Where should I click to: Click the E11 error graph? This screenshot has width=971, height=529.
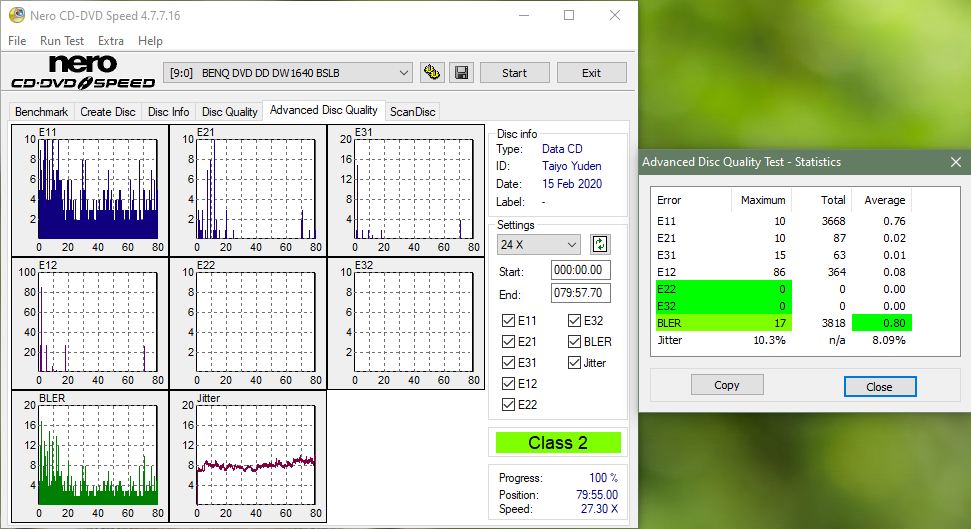pyautogui.click(x=90, y=191)
